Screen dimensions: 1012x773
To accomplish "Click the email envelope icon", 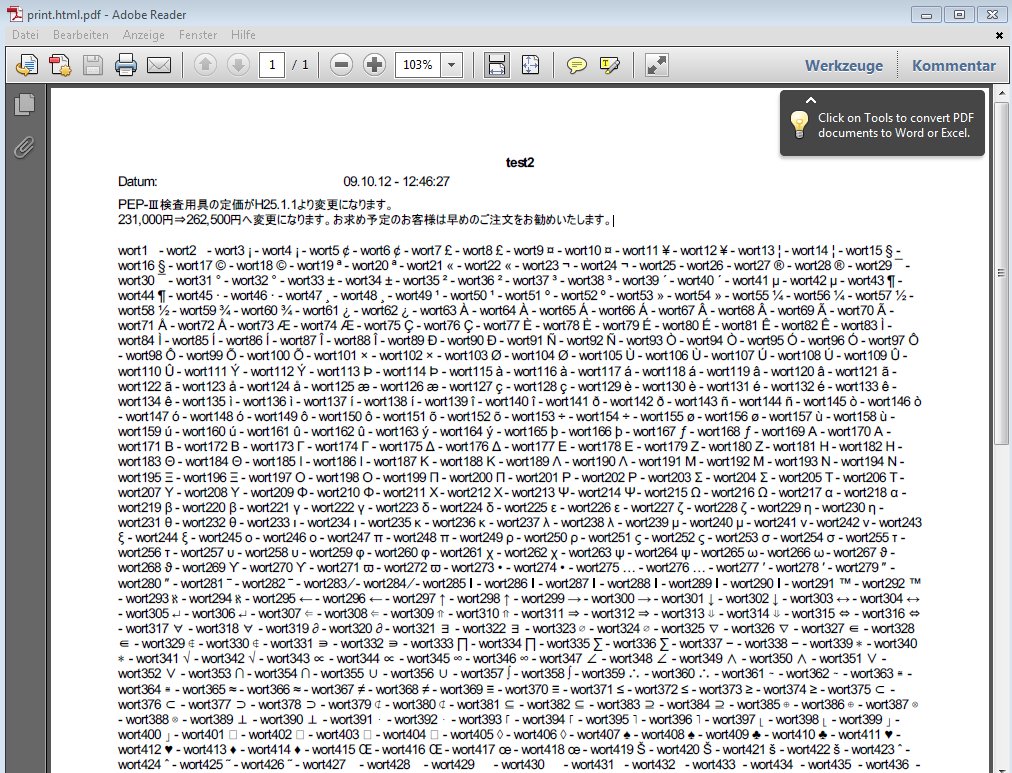I will tap(158, 66).
